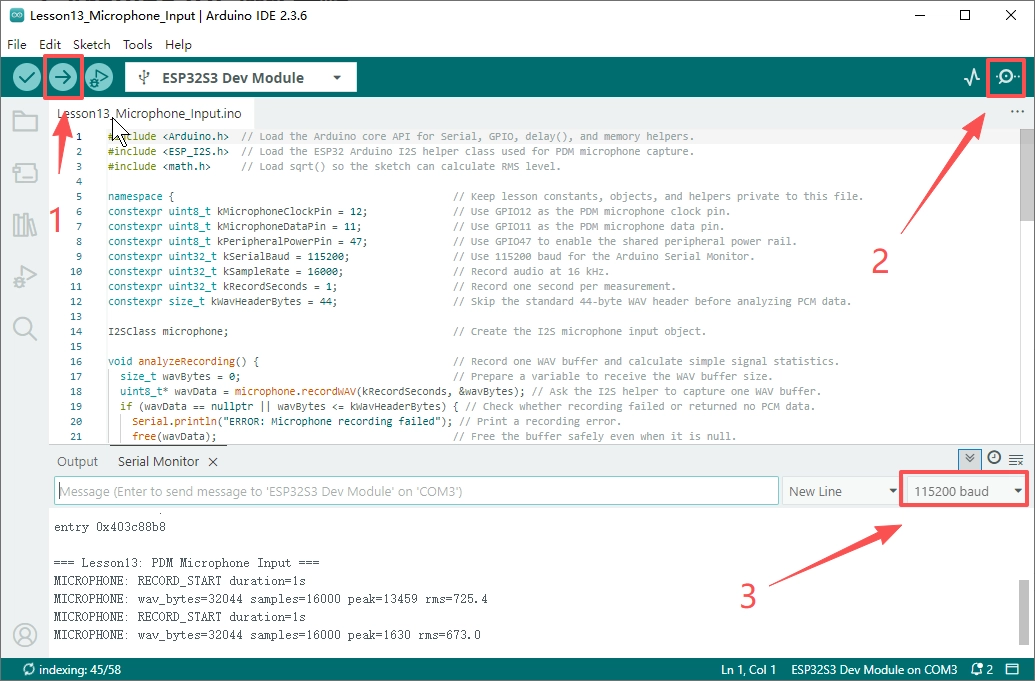Open the File menu
1035x681 pixels.
tap(17, 44)
